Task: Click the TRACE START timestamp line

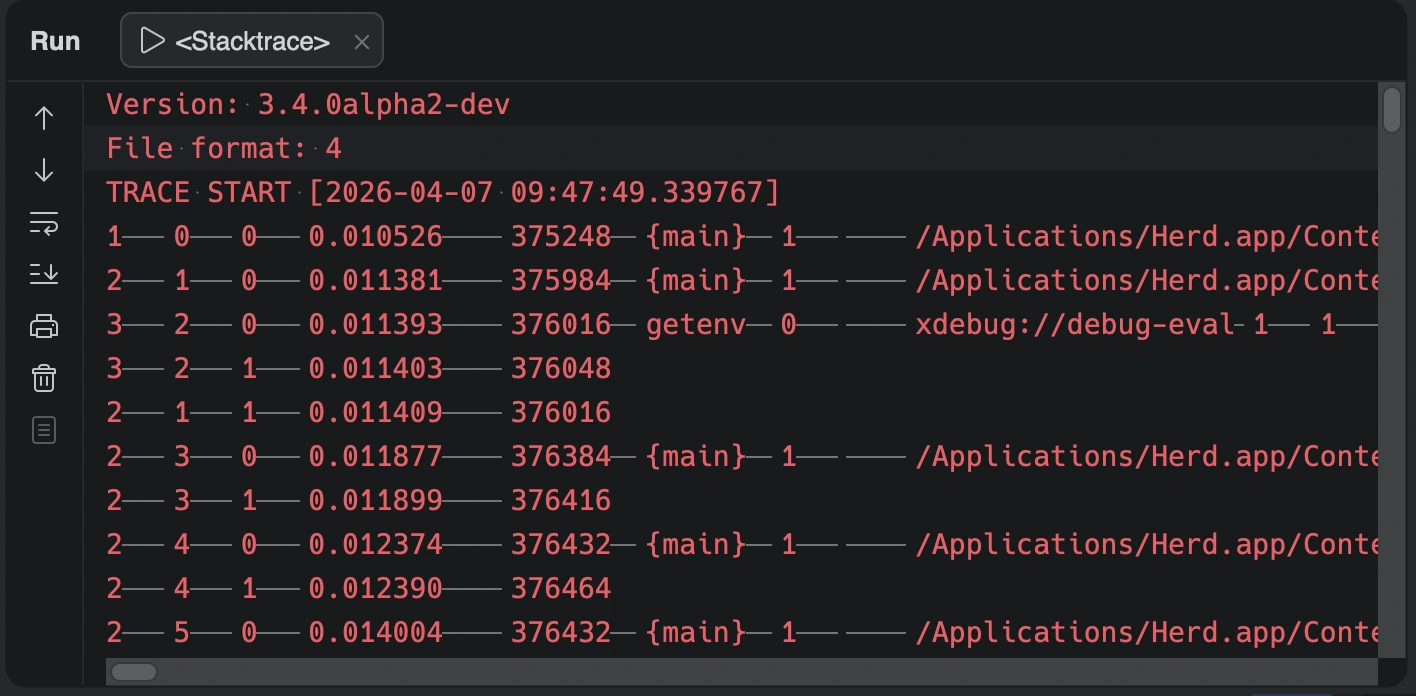Action: [x=443, y=193]
